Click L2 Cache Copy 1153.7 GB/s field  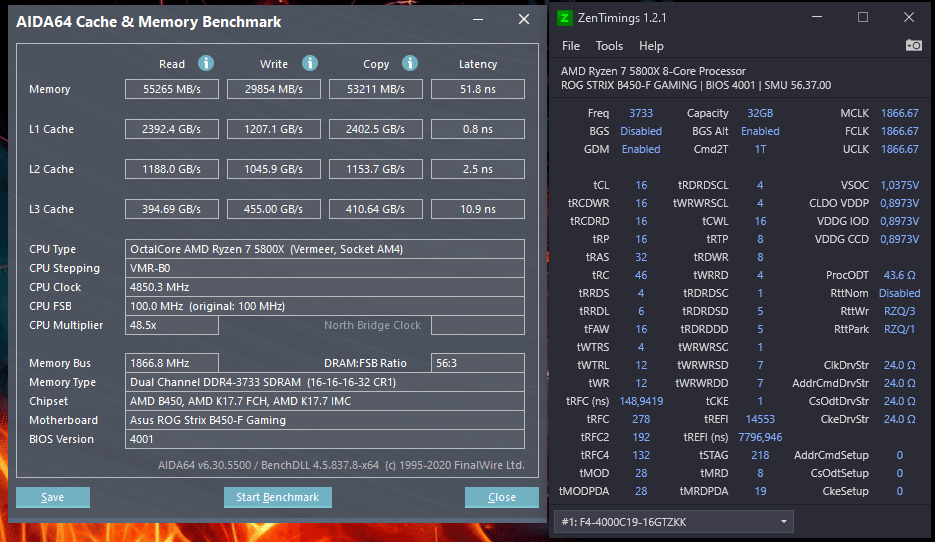(376, 169)
